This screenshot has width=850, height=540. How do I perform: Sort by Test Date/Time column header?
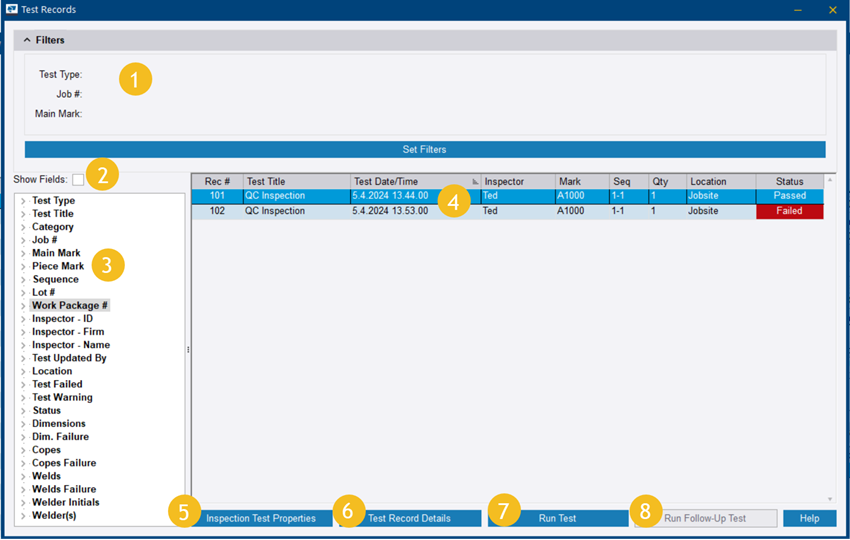(410, 181)
